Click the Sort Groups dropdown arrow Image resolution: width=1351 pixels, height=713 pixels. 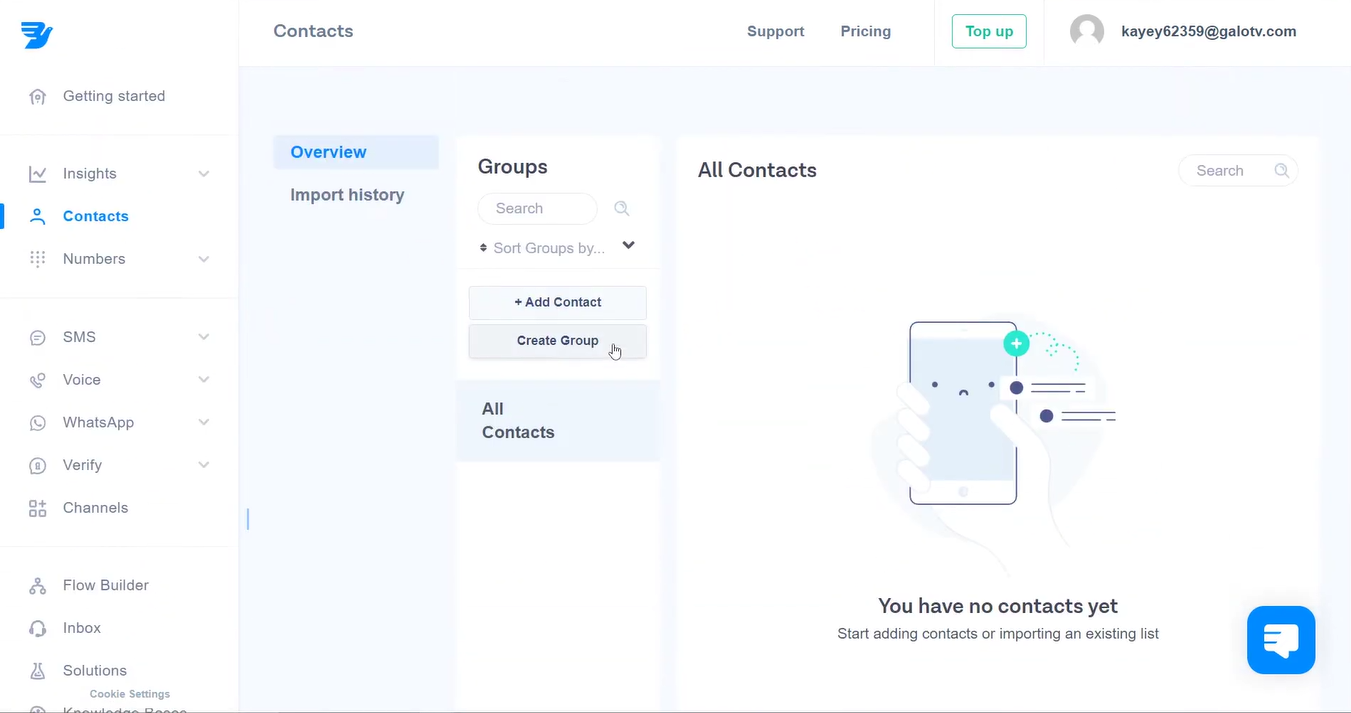628,245
